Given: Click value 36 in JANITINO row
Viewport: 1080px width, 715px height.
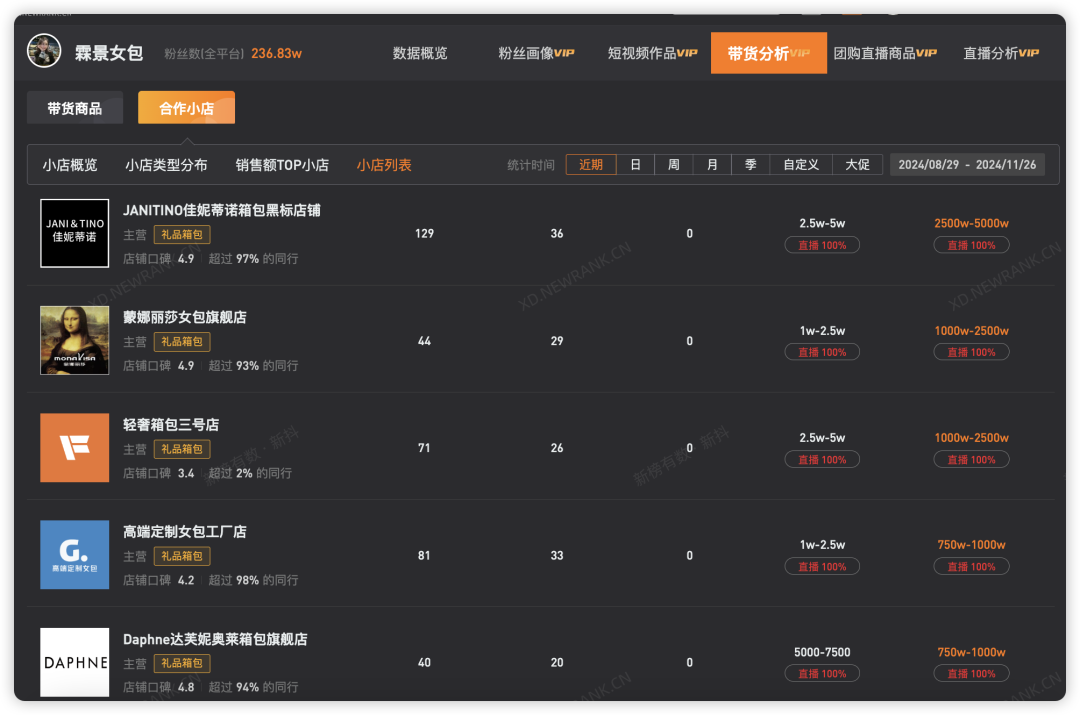Looking at the screenshot, I should [557, 234].
